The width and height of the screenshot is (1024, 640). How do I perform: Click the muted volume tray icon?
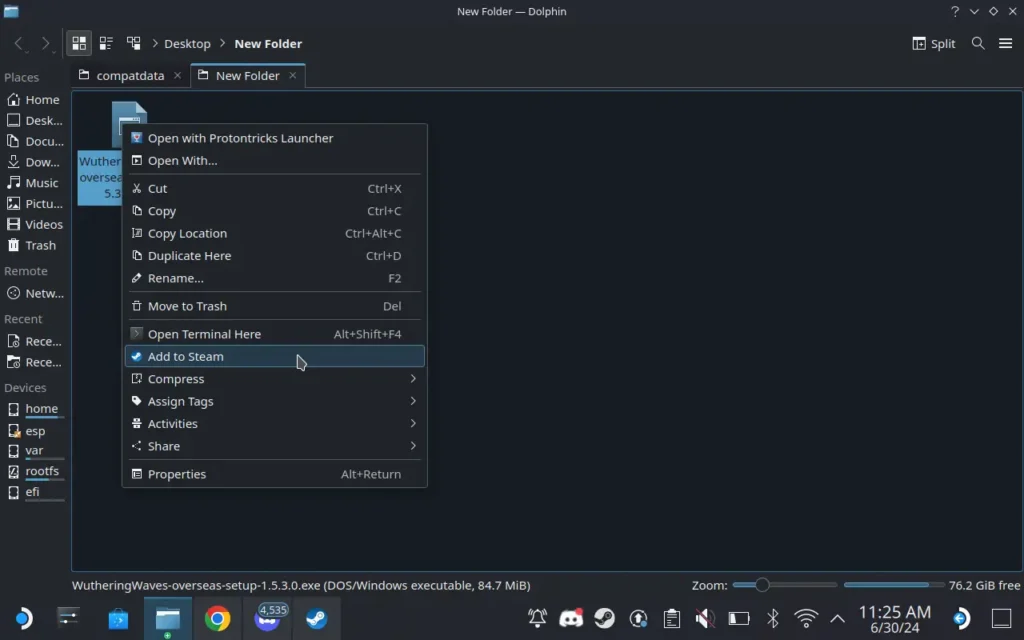point(705,618)
